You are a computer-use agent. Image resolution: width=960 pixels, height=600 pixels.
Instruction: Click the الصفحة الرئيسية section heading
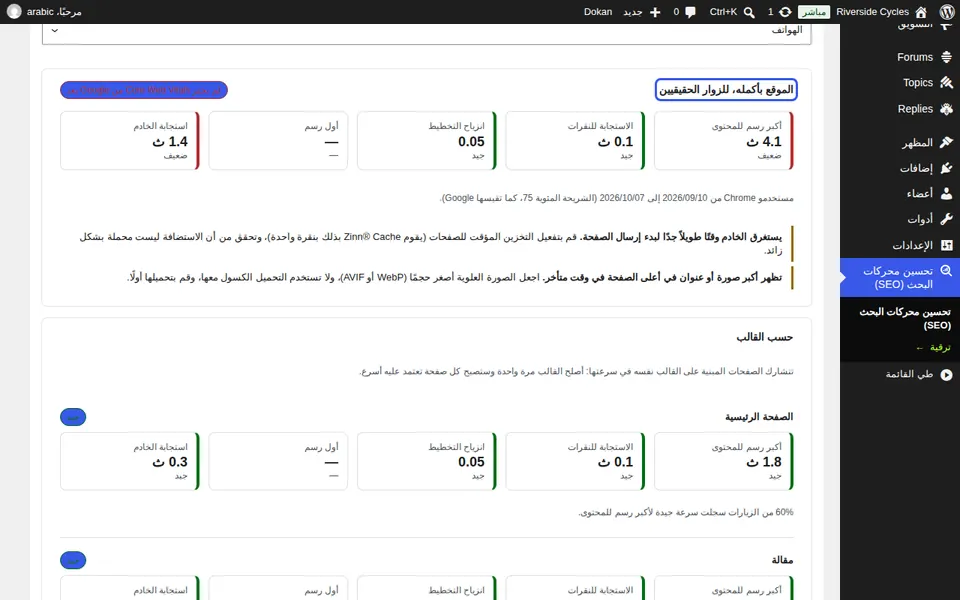coord(759,417)
